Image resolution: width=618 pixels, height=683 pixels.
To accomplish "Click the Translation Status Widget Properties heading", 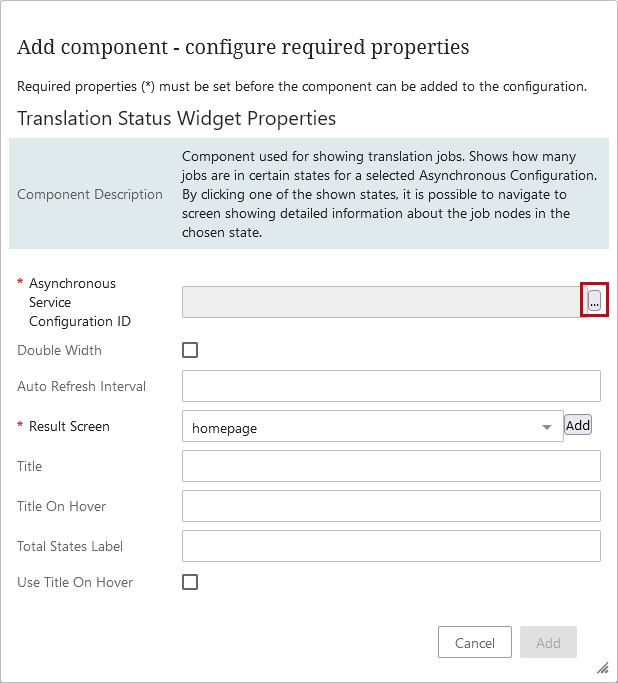I will tap(176, 118).
